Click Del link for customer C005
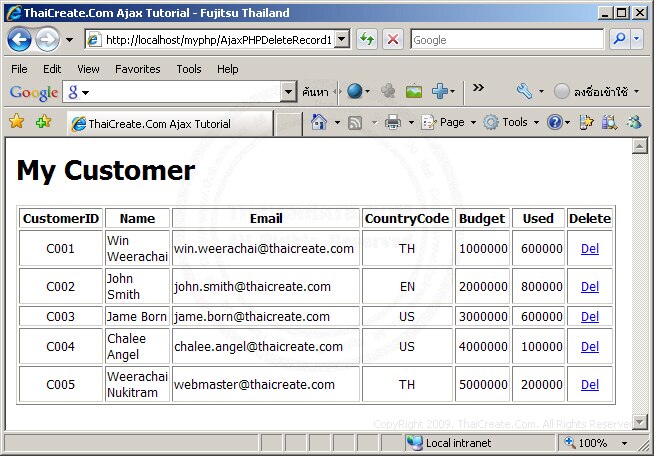 click(590, 385)
